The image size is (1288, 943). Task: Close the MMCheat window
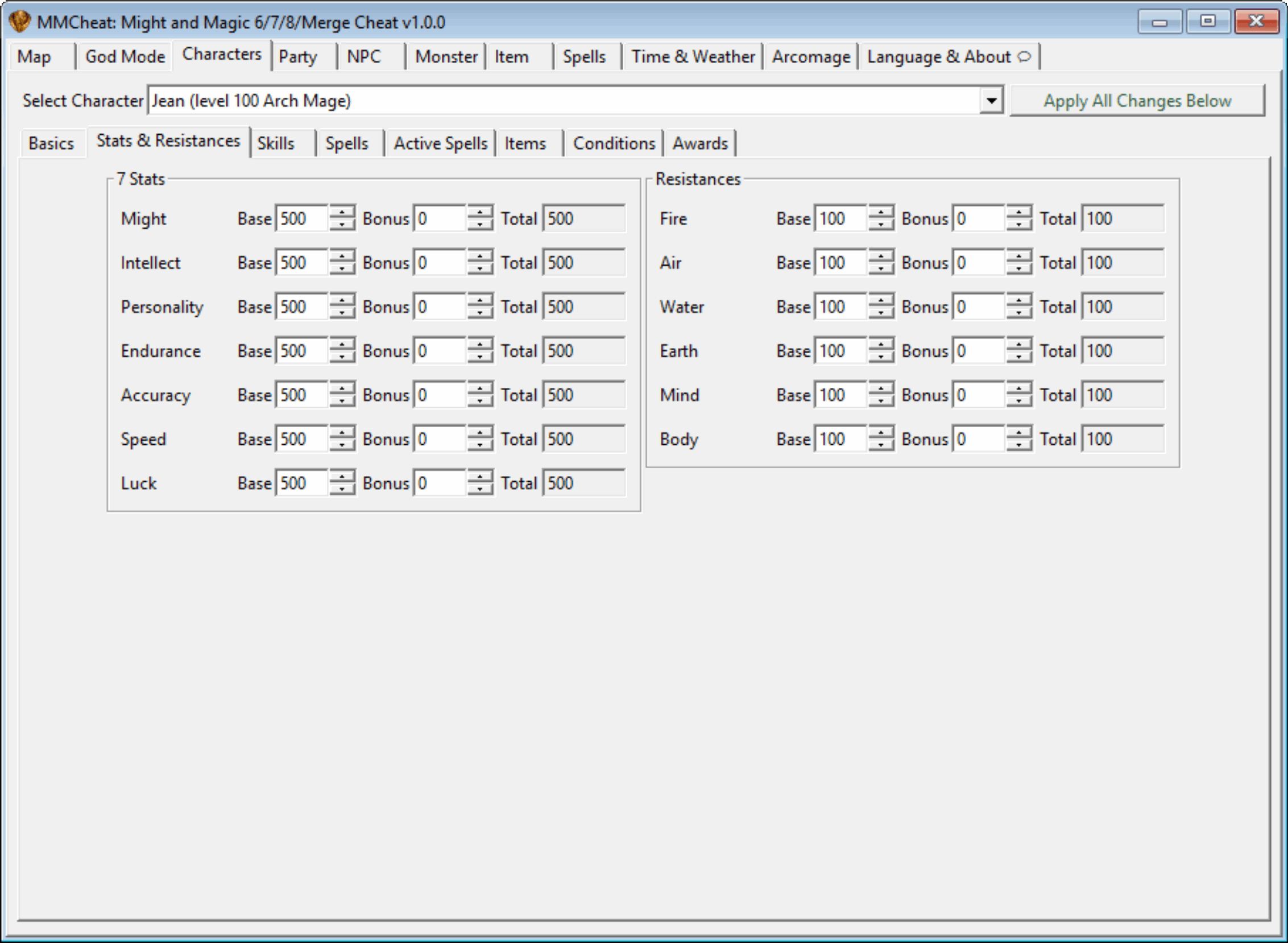[x=1256, y=22]
